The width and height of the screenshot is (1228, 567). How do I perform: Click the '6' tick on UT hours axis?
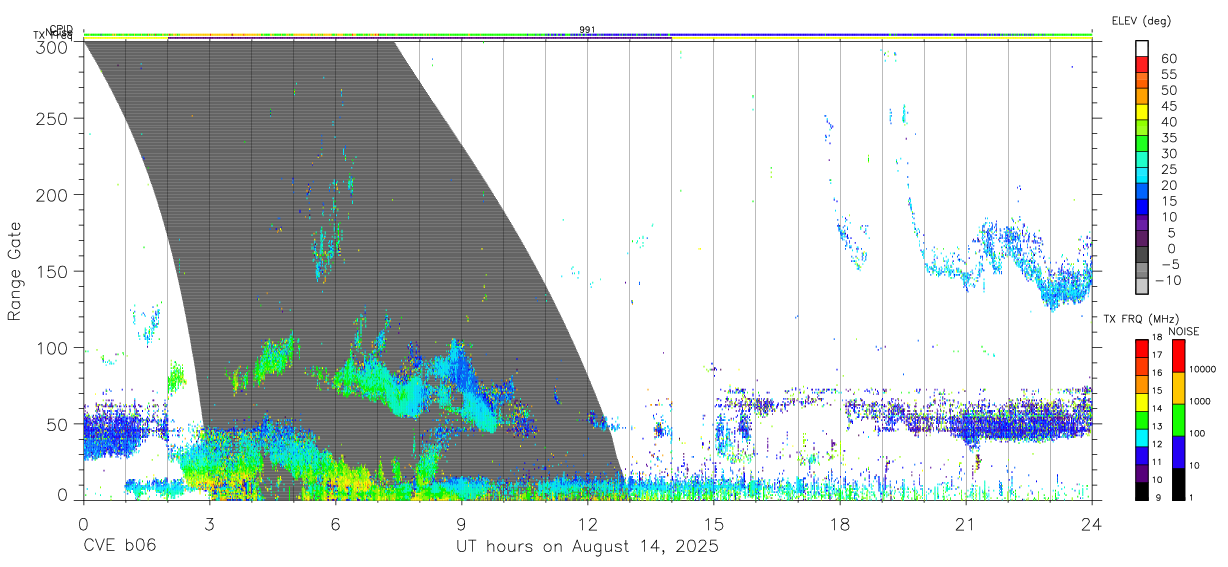point(335,525)
